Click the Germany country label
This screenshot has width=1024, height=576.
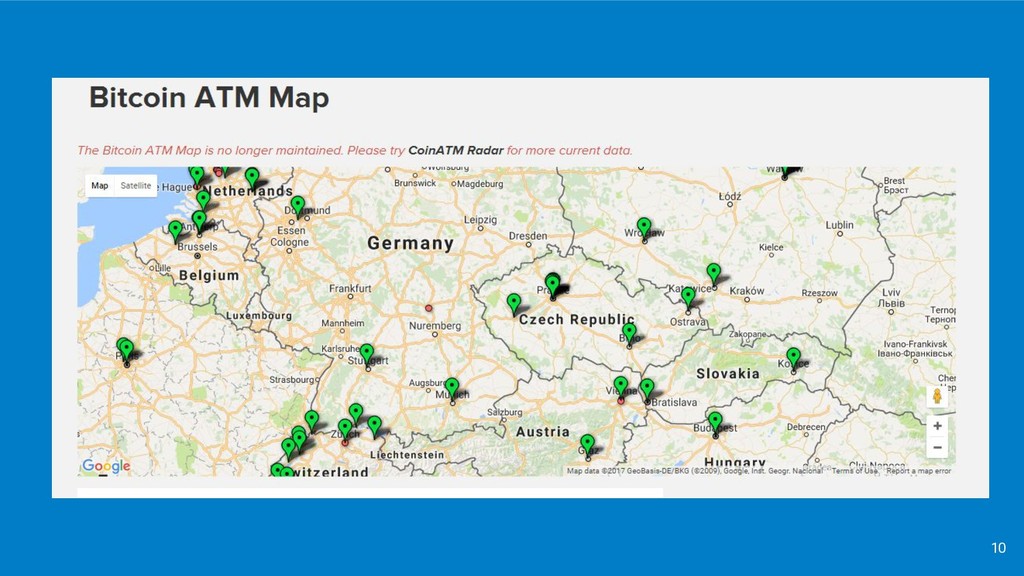click(410, 244)
